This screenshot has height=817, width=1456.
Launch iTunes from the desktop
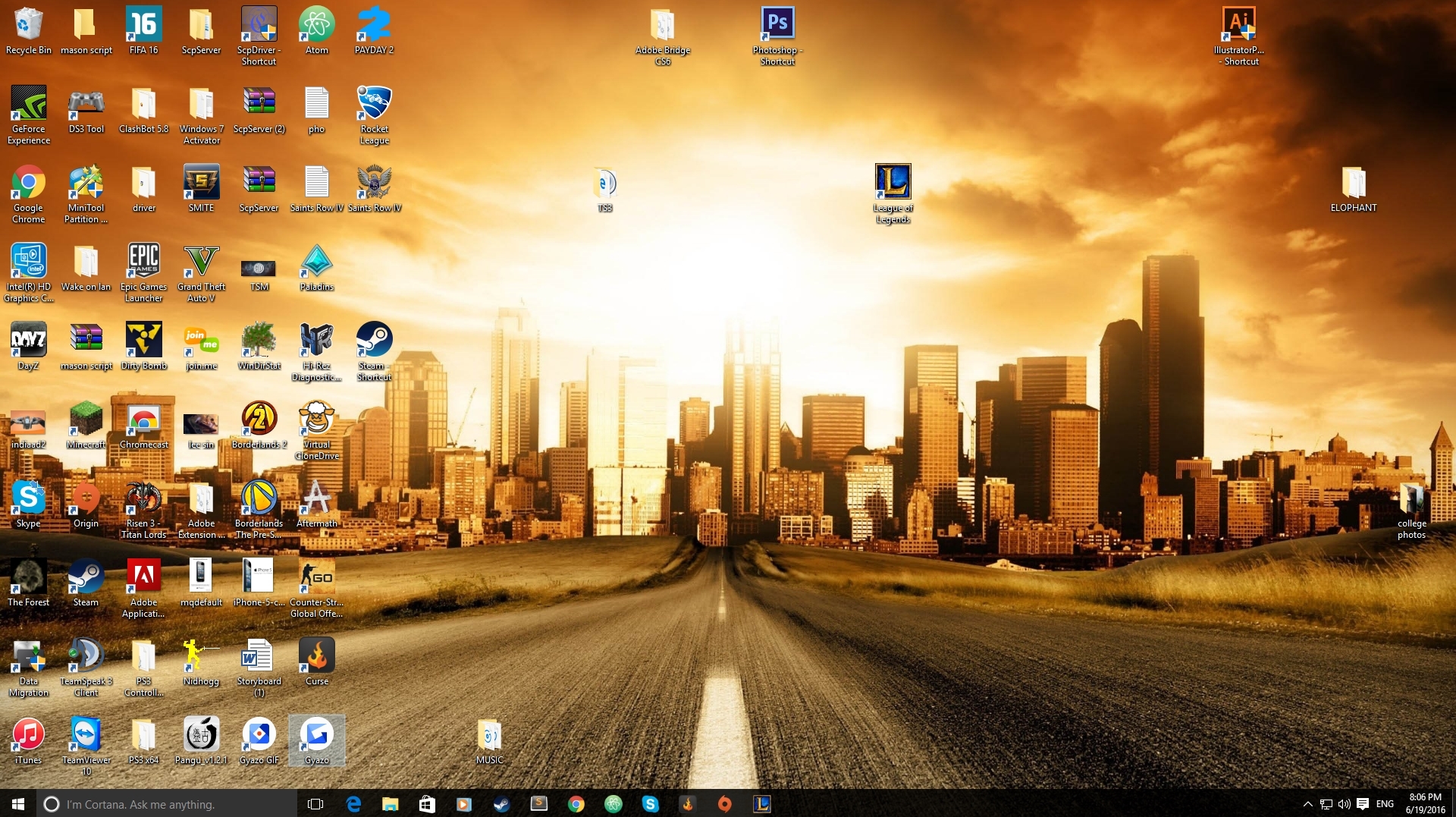[x=28, y=741]
